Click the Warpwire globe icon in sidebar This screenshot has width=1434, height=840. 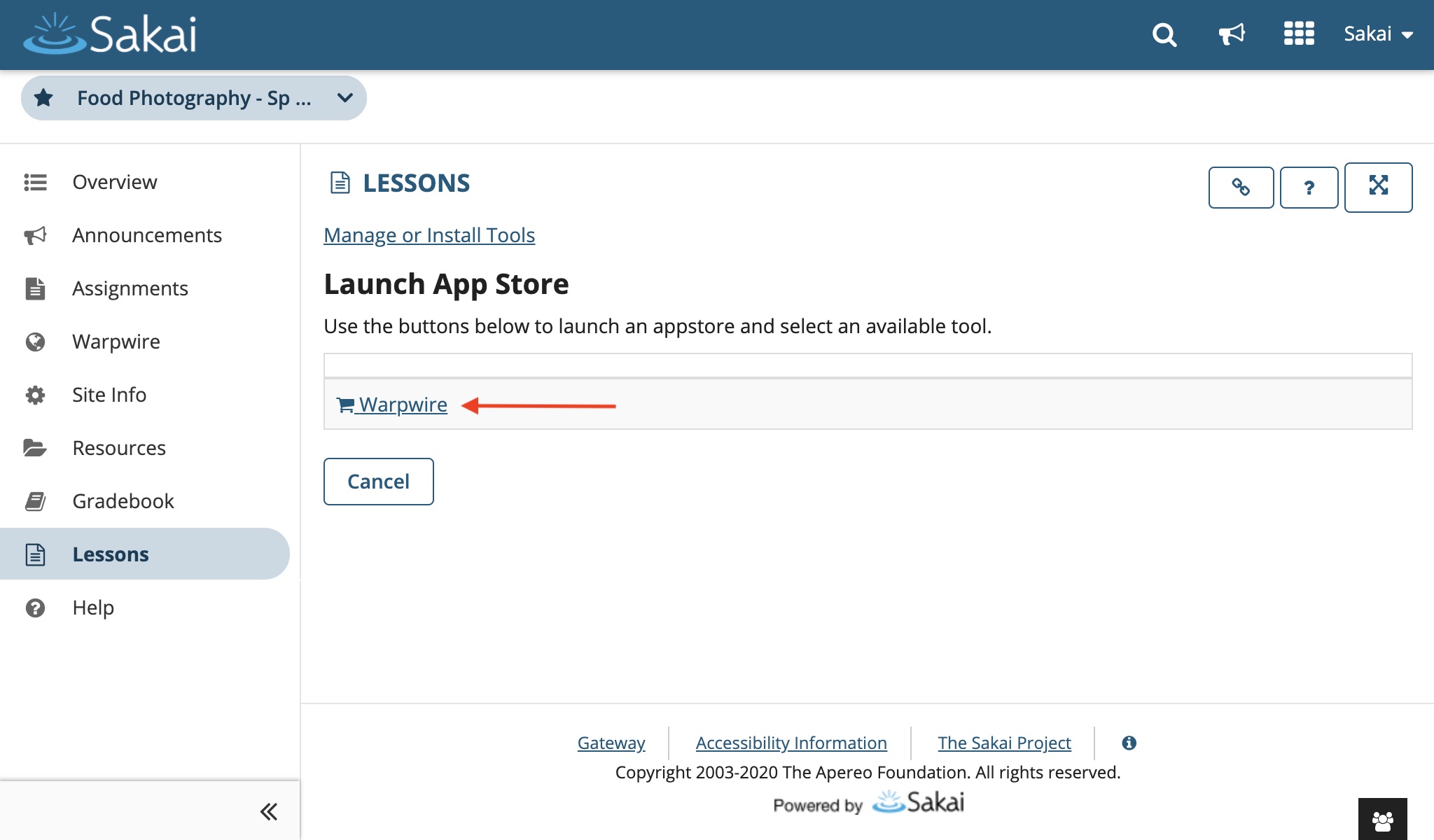point(35,342)
